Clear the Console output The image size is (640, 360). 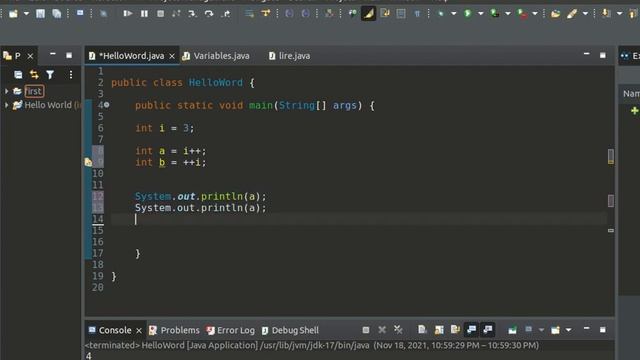coord(422,329)
